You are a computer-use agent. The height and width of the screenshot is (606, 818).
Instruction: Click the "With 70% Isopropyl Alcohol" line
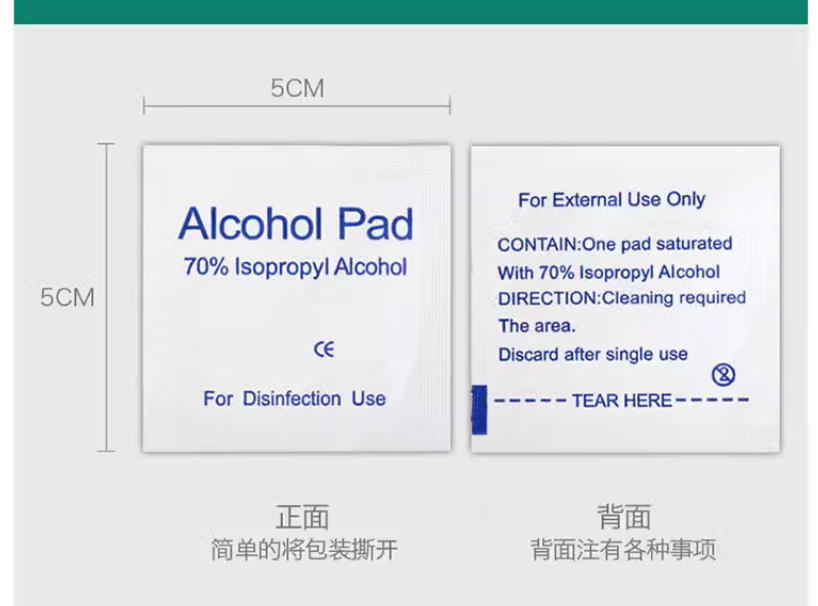coord(608,272)
